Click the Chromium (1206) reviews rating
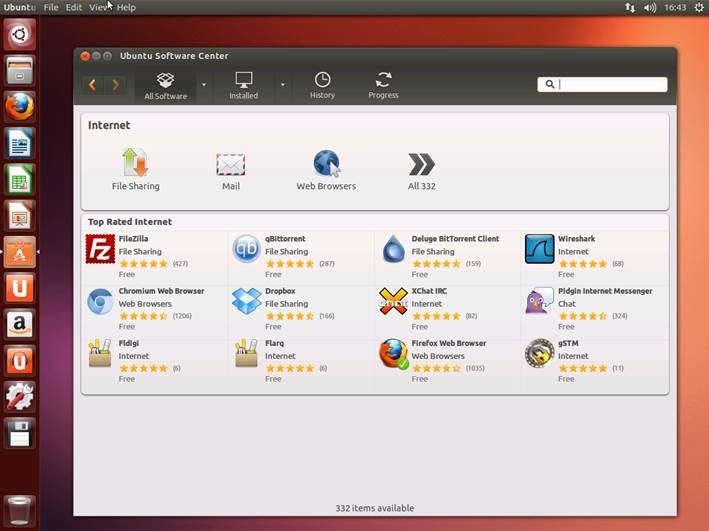This screenshot has width=709, height=531. pos(155,316)
